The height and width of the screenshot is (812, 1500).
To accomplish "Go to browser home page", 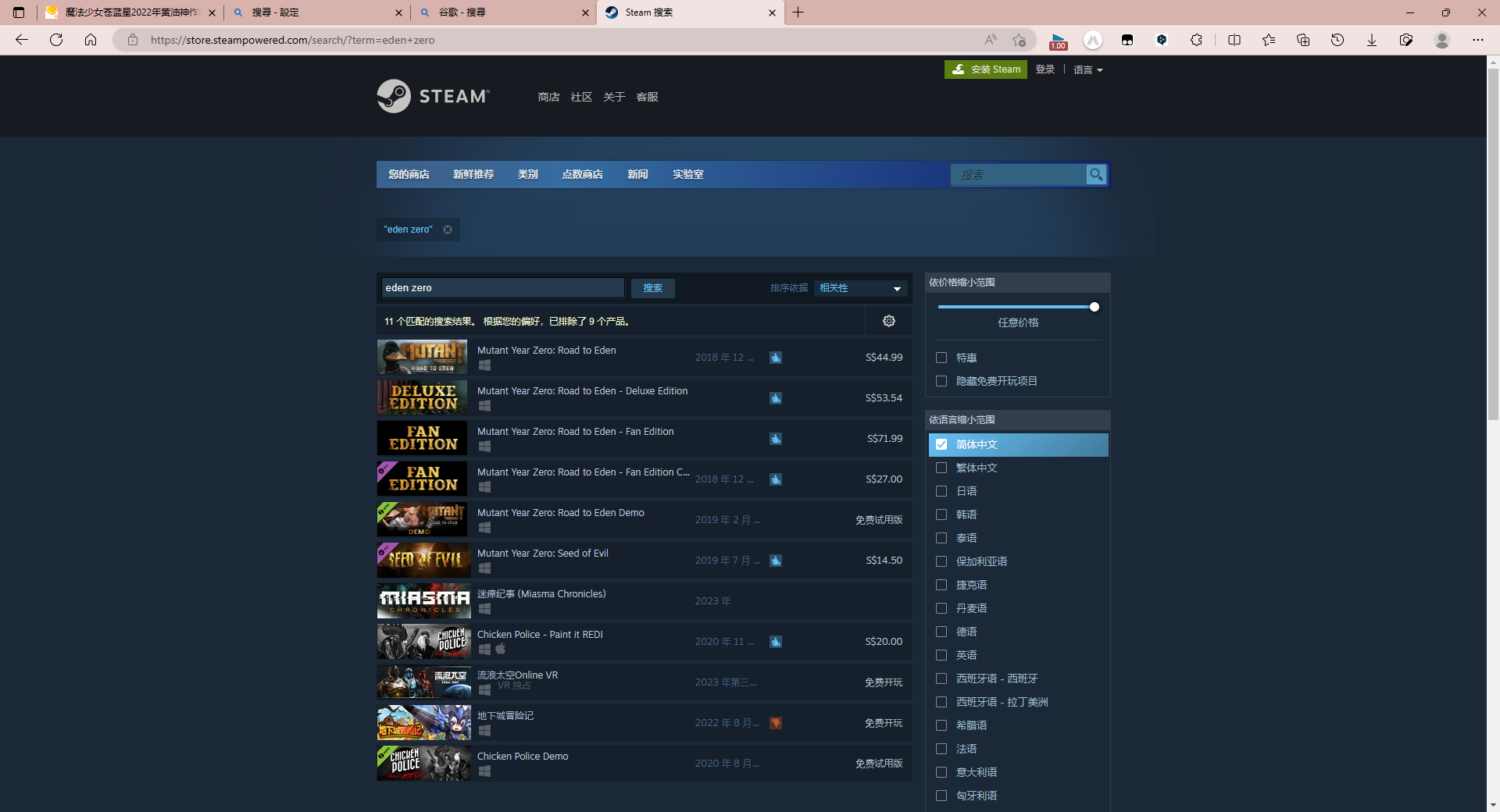I will tap(91, 40).
